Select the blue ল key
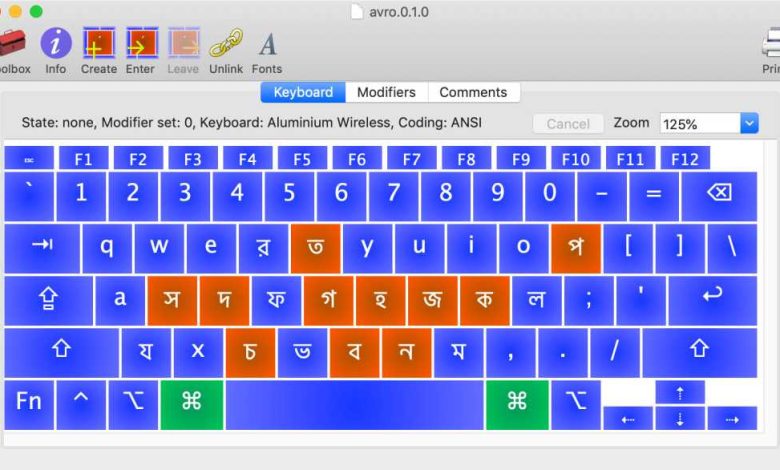Screen dimensions: 780x470 click(537, 300)
